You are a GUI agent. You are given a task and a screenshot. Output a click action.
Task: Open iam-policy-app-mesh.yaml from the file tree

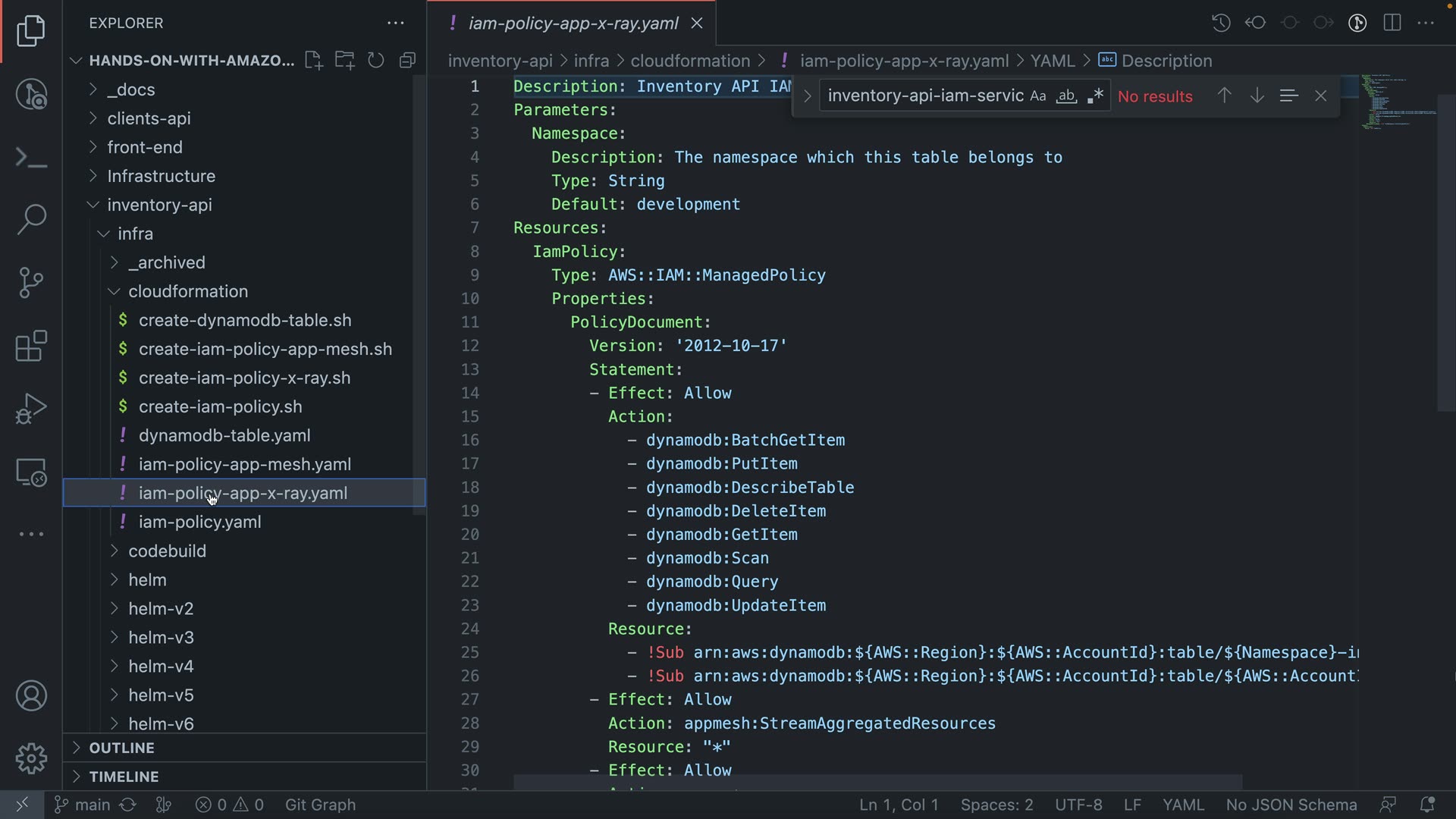244,464
